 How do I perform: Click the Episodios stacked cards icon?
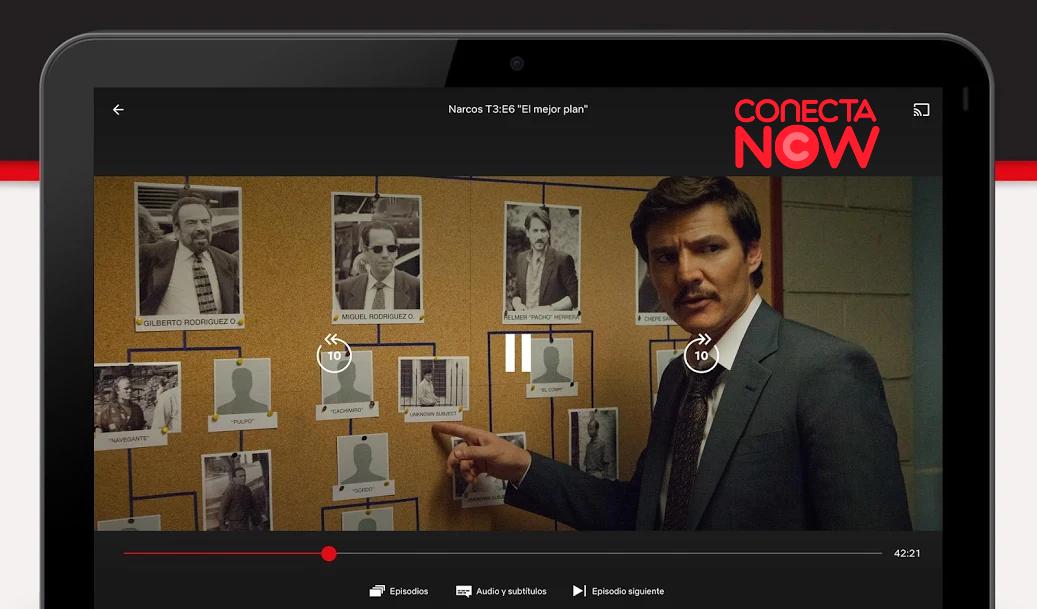coord(377,591)
